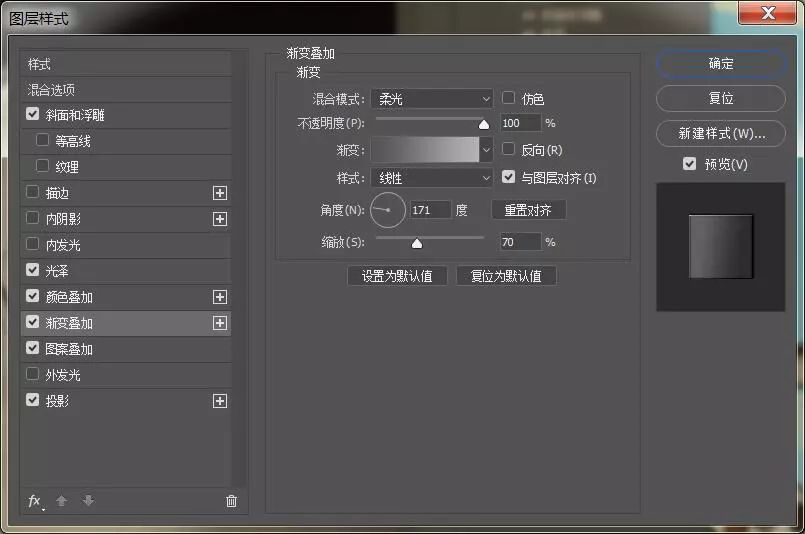Image resolution: width=805 pixels, height=534 pixels.
Task: Click the move effect up arrow
Action: 62,501
